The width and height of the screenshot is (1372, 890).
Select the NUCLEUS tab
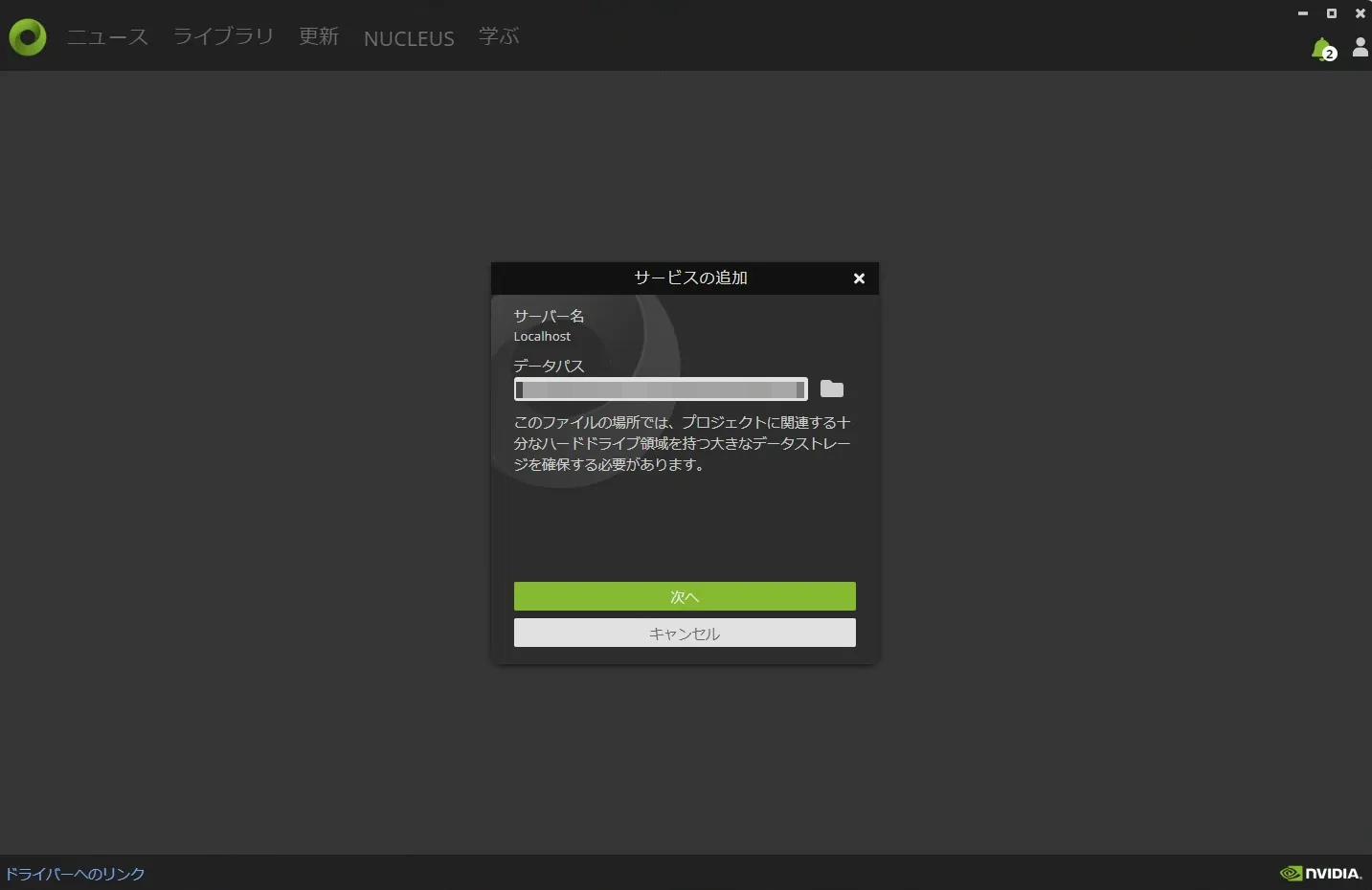click(x=409, y=38)
